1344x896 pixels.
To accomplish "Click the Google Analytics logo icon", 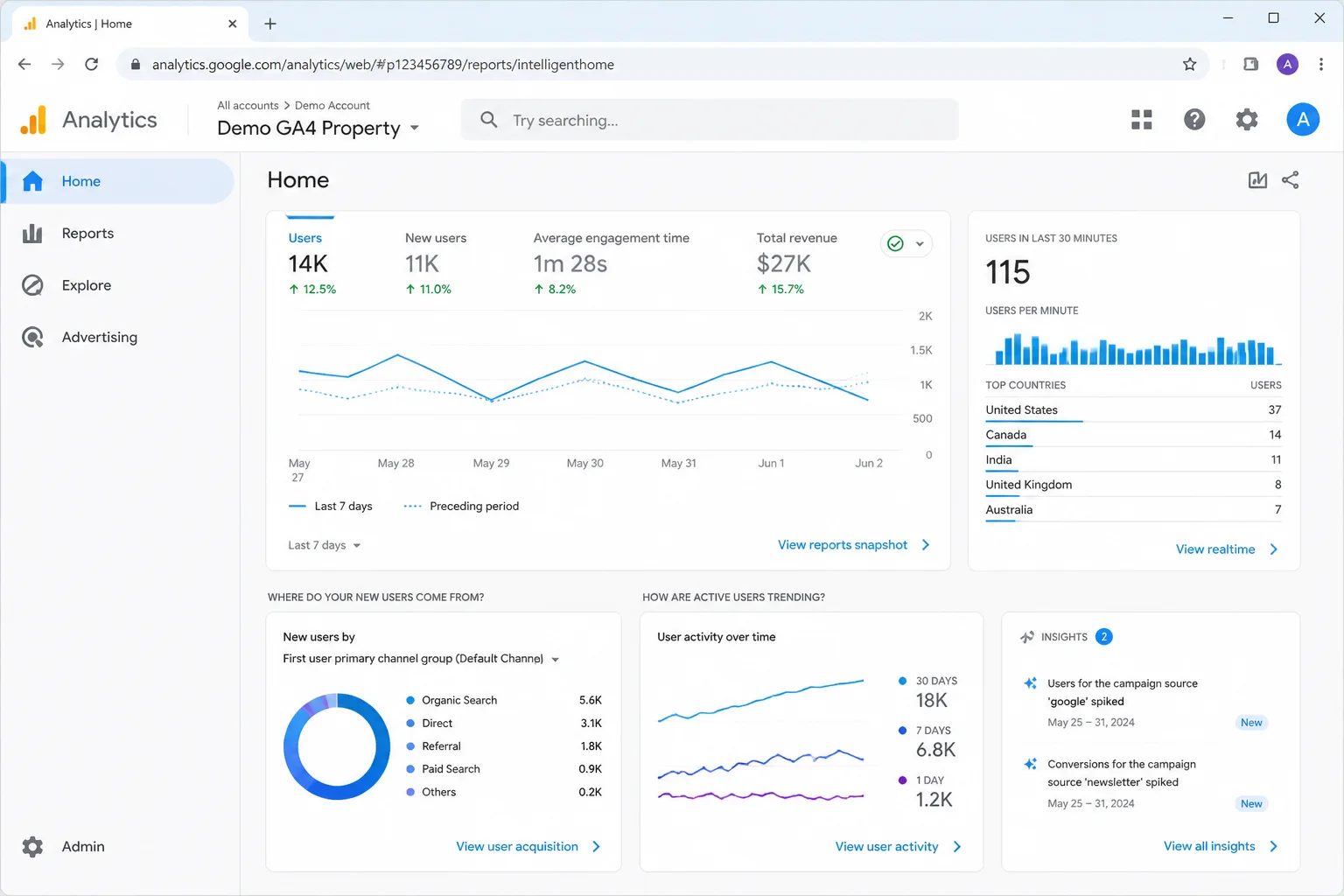I will tap(33, 120).
